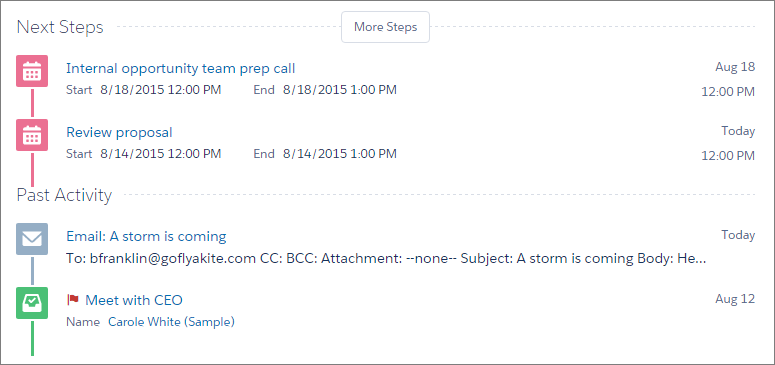Click the Aug 12 date on the task row

735,299
